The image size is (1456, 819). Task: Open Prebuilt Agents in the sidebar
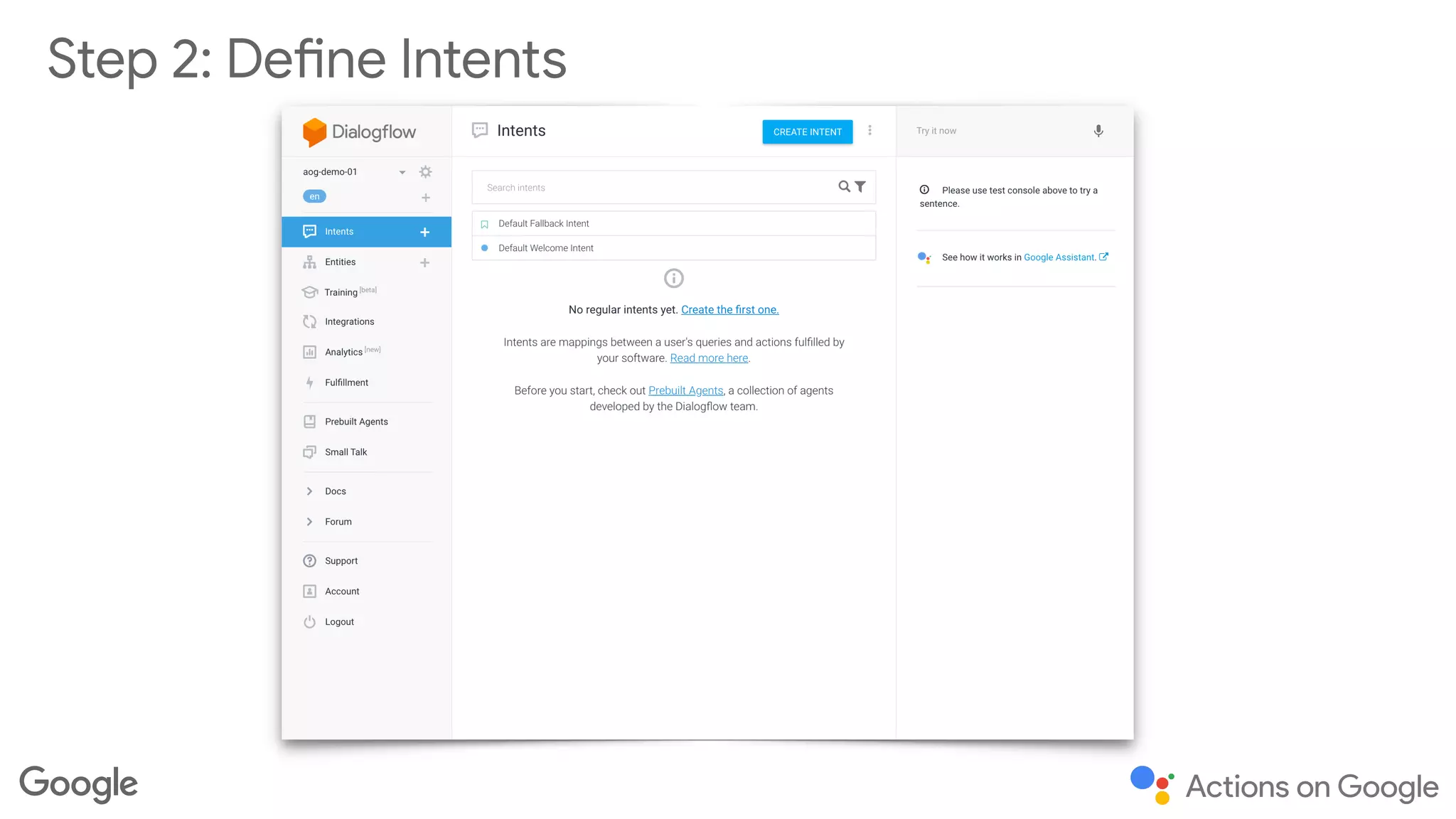click(x=356, y=422)
